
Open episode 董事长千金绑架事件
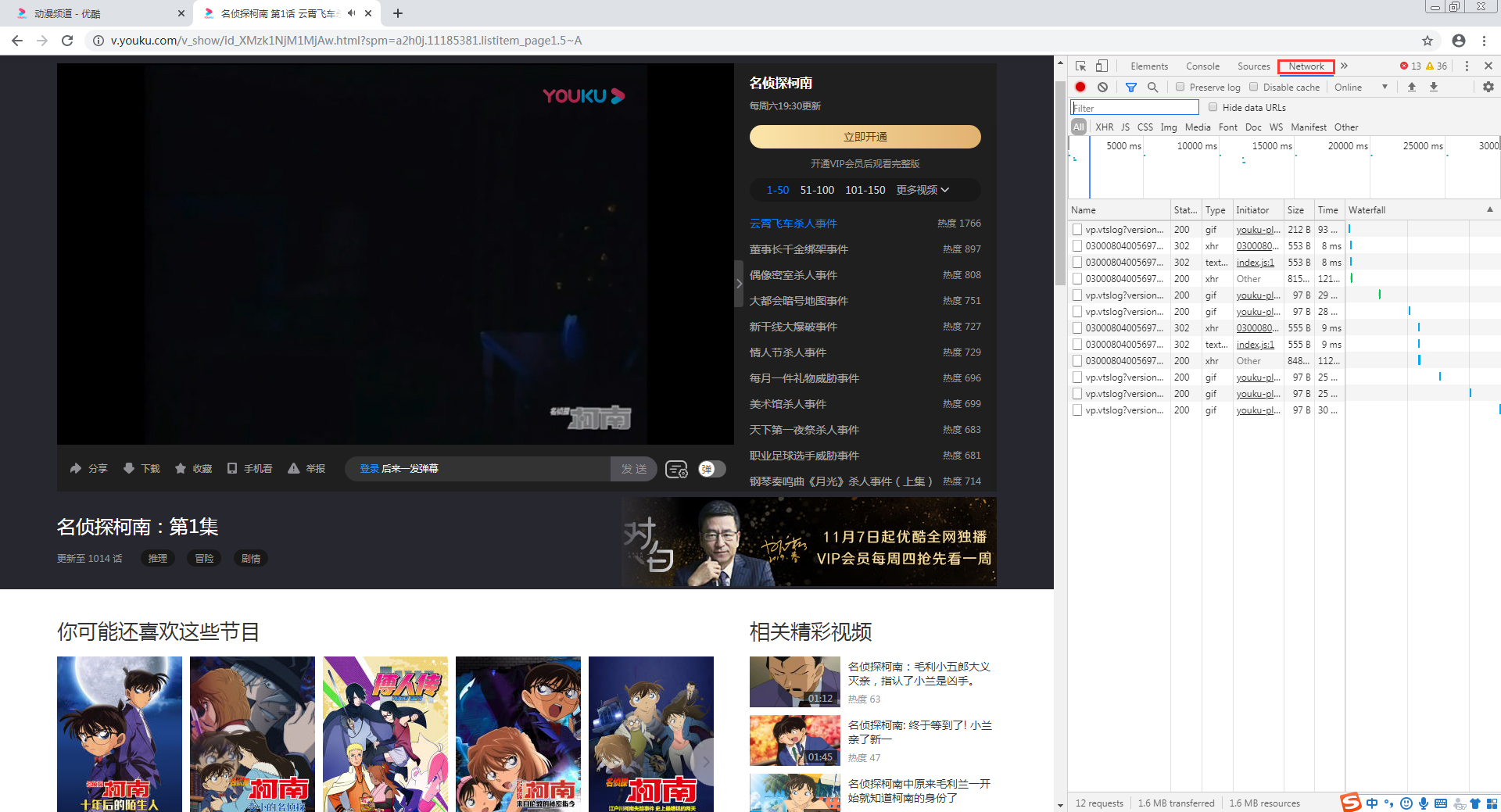(x=798, y=249)
